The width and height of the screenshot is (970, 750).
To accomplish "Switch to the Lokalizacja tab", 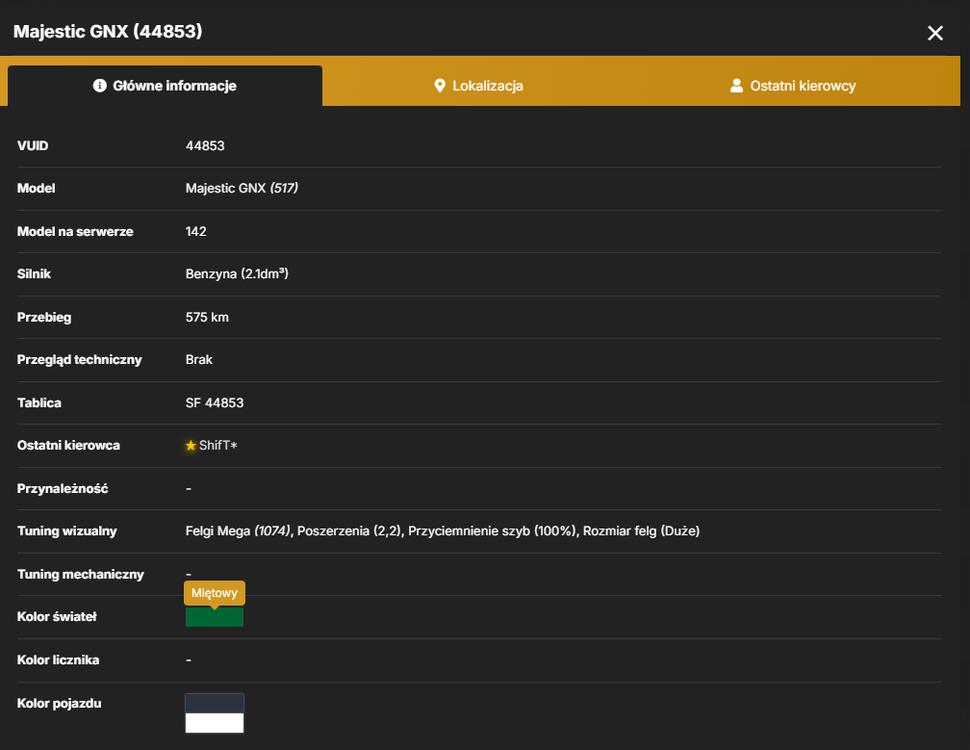I will 478,85.
